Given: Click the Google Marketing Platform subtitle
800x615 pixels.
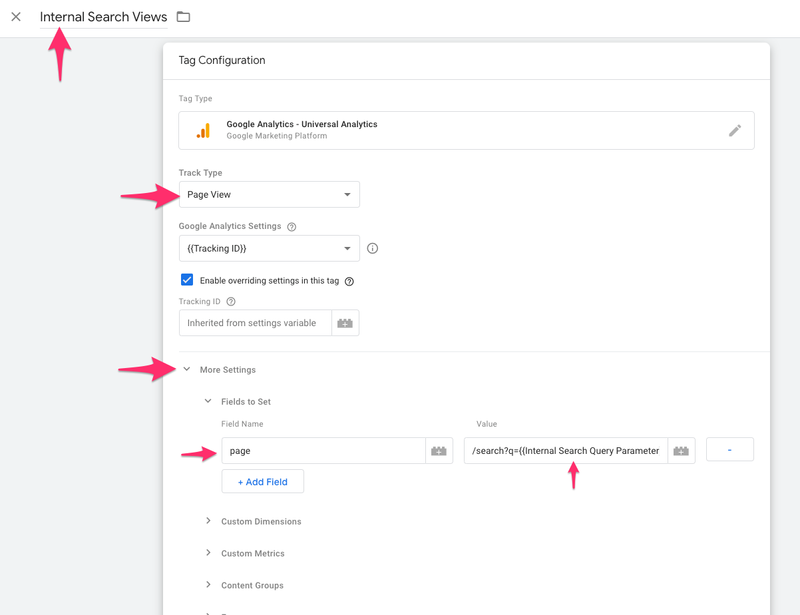Looking at the screenshot, I should coord(277,136).
